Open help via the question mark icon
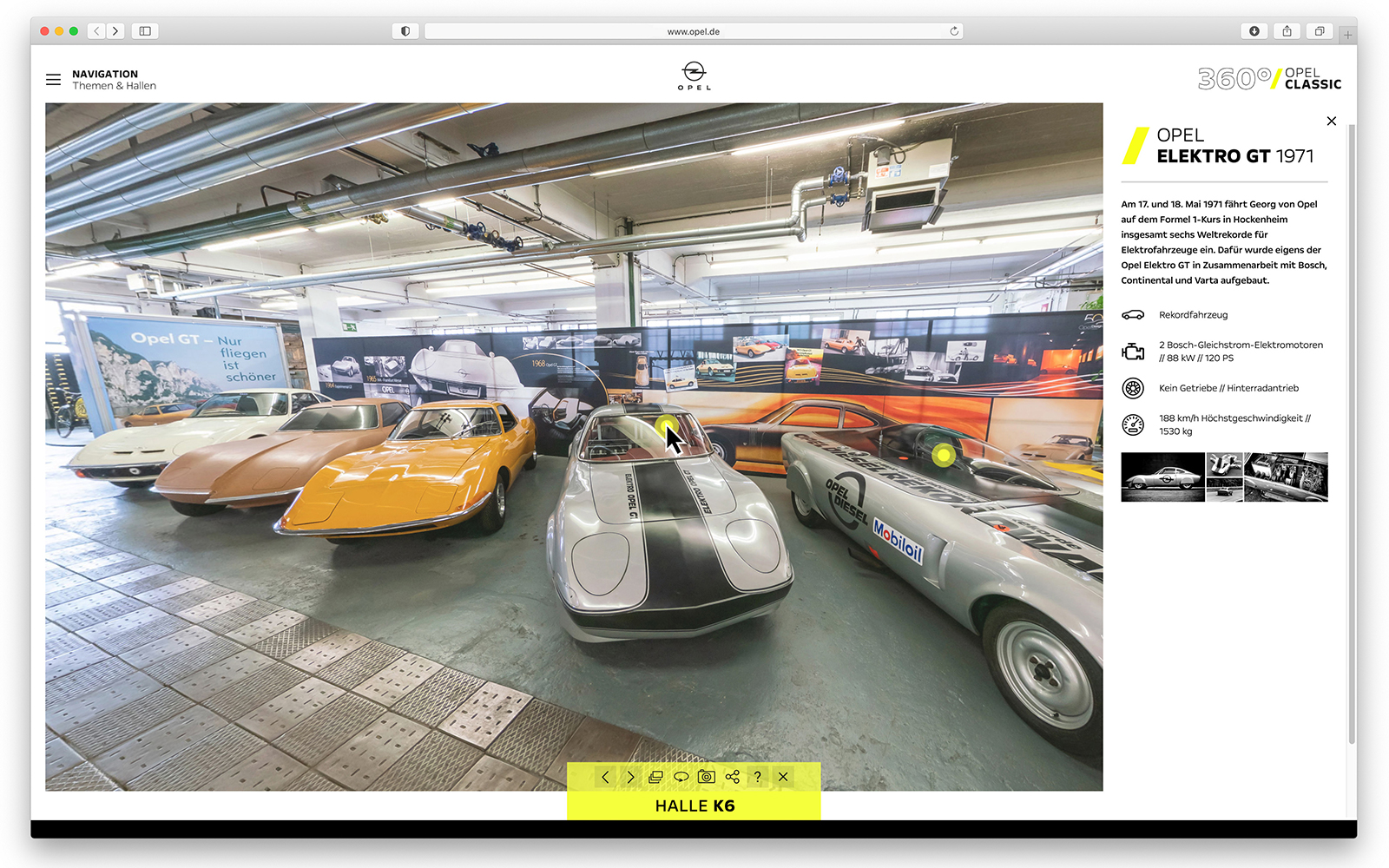Image resolution: width=1389 pixels, height=868 pixels. (x=758, y=777)
